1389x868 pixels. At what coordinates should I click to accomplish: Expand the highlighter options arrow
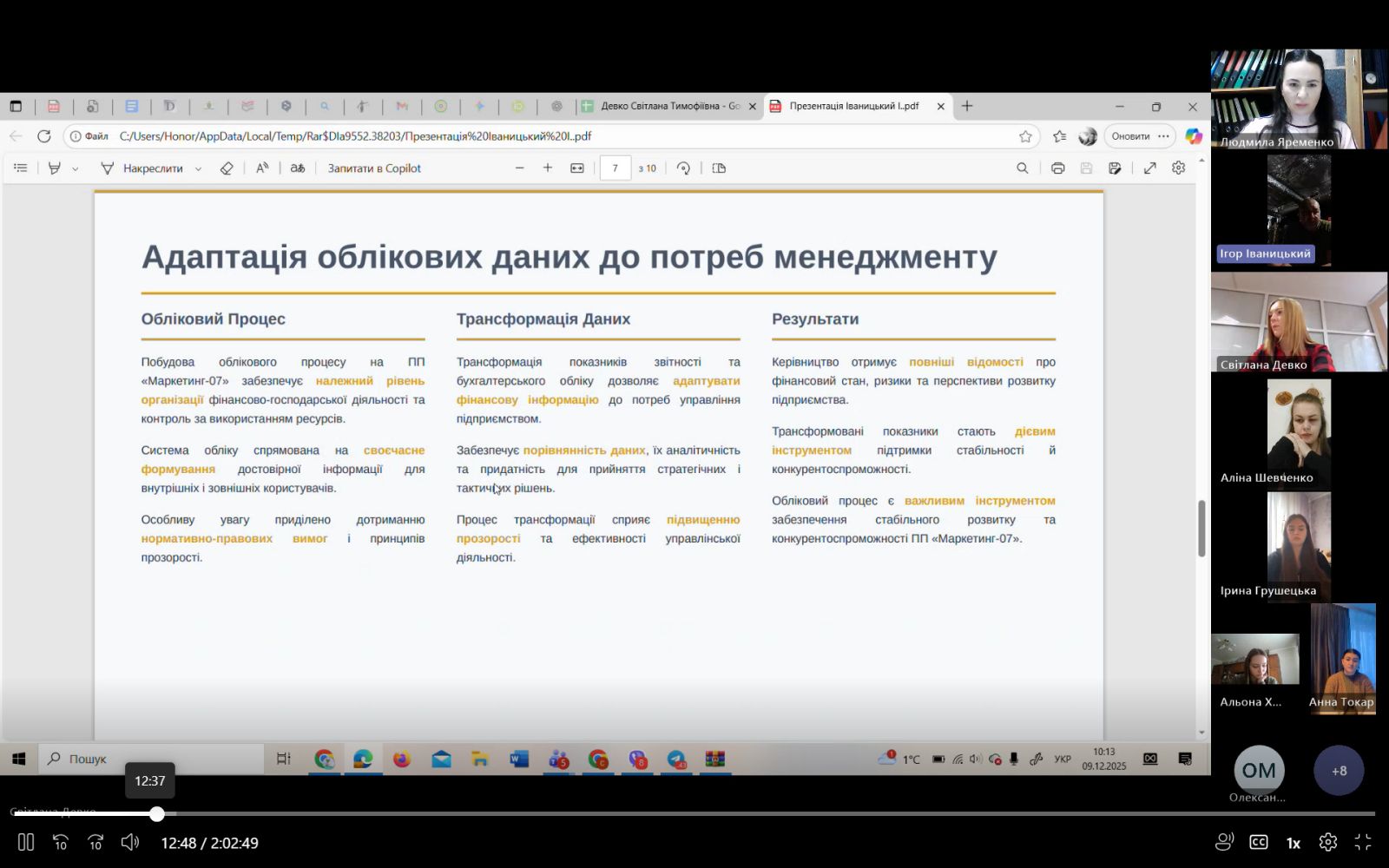[x=76, y=169]
